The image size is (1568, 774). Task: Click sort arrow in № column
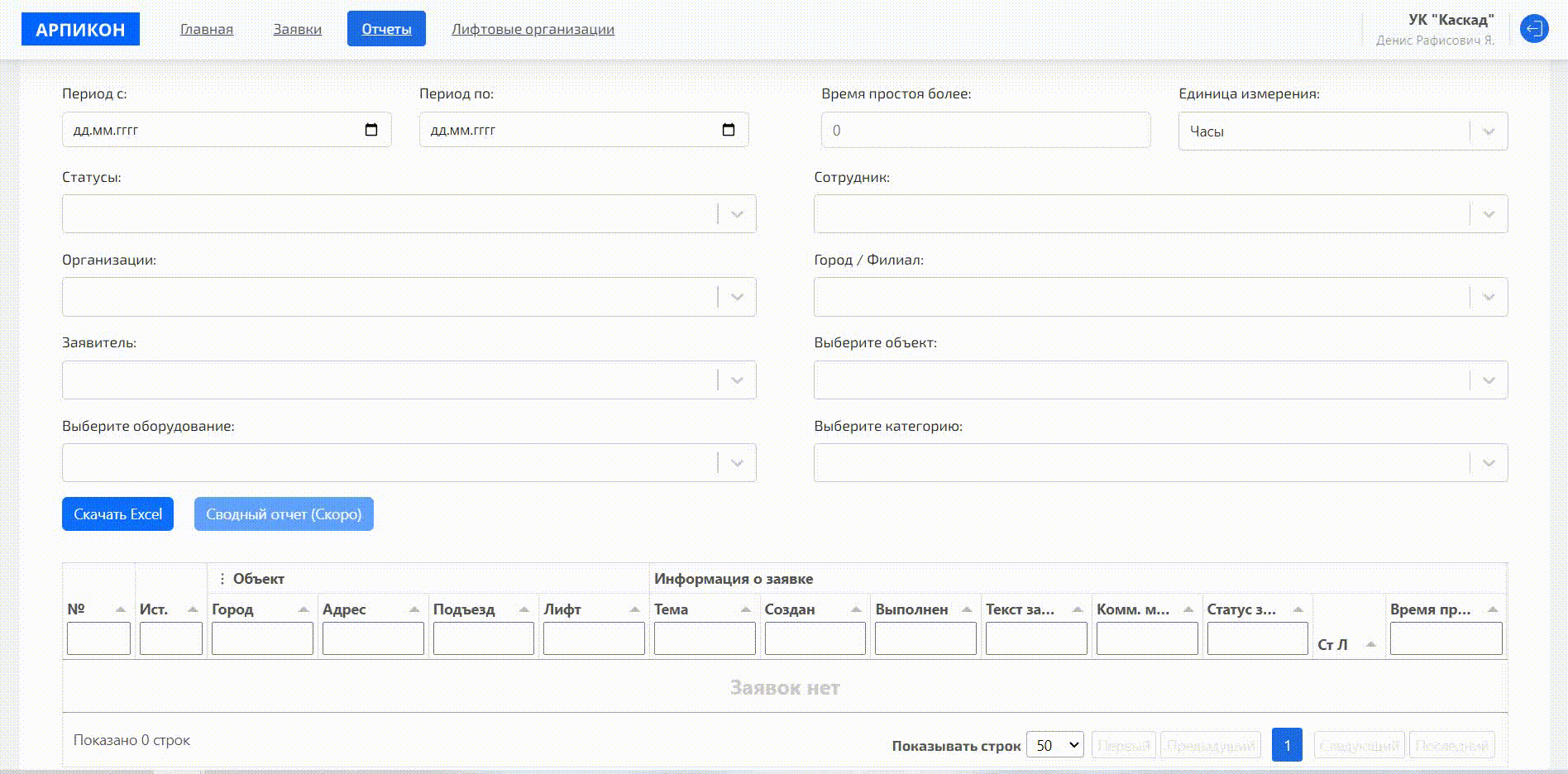121,609
